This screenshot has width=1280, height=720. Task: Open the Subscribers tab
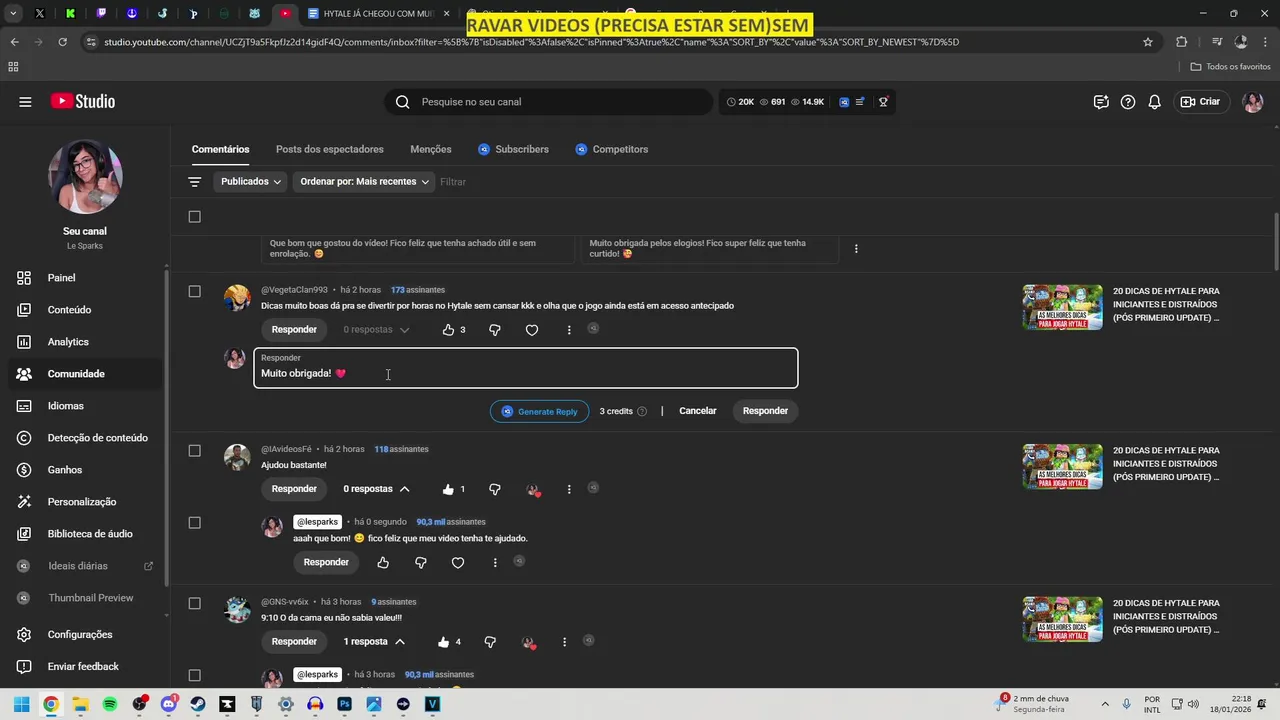513,149
